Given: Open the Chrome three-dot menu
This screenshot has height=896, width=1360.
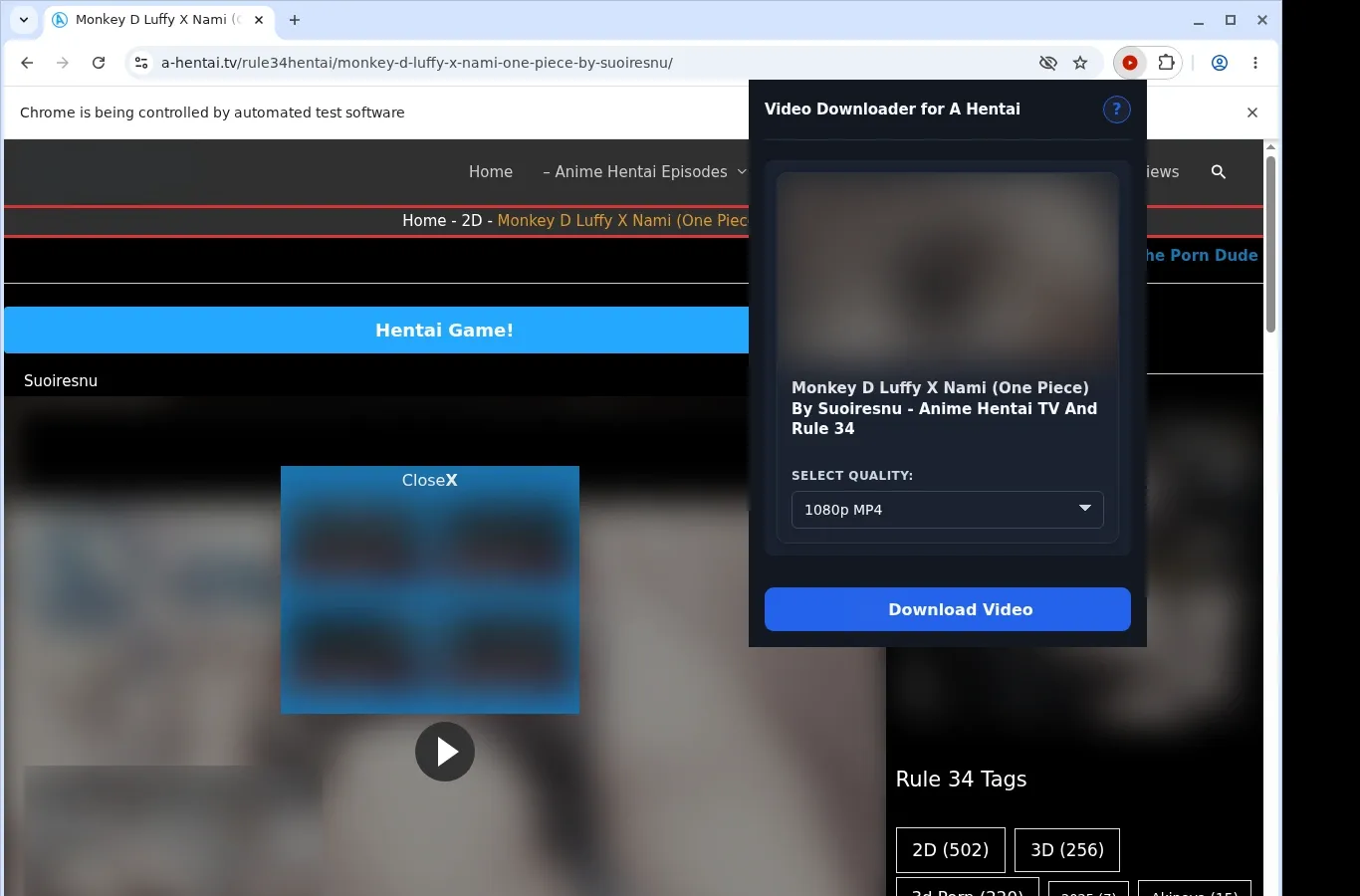Looking at the screenshot, I should pyautogui.click(x=1254, y=63).
